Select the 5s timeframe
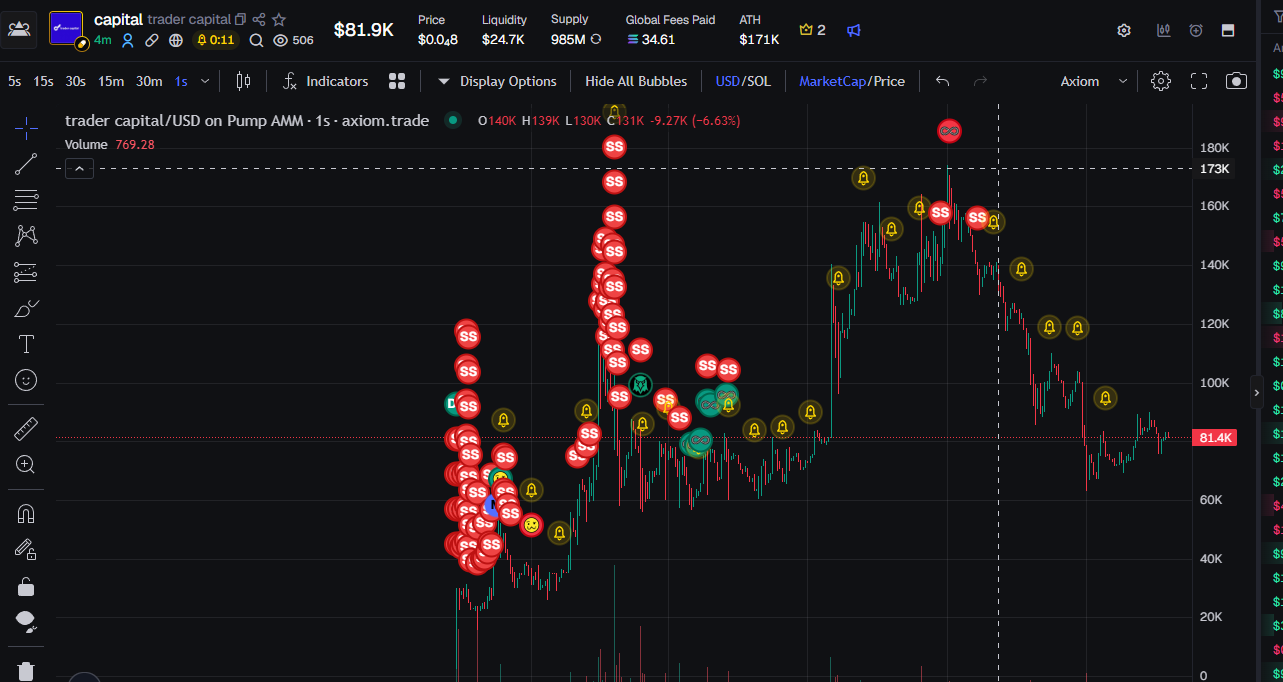Image resolution: width=1283 pixels, height=682 pixels. 14,81
